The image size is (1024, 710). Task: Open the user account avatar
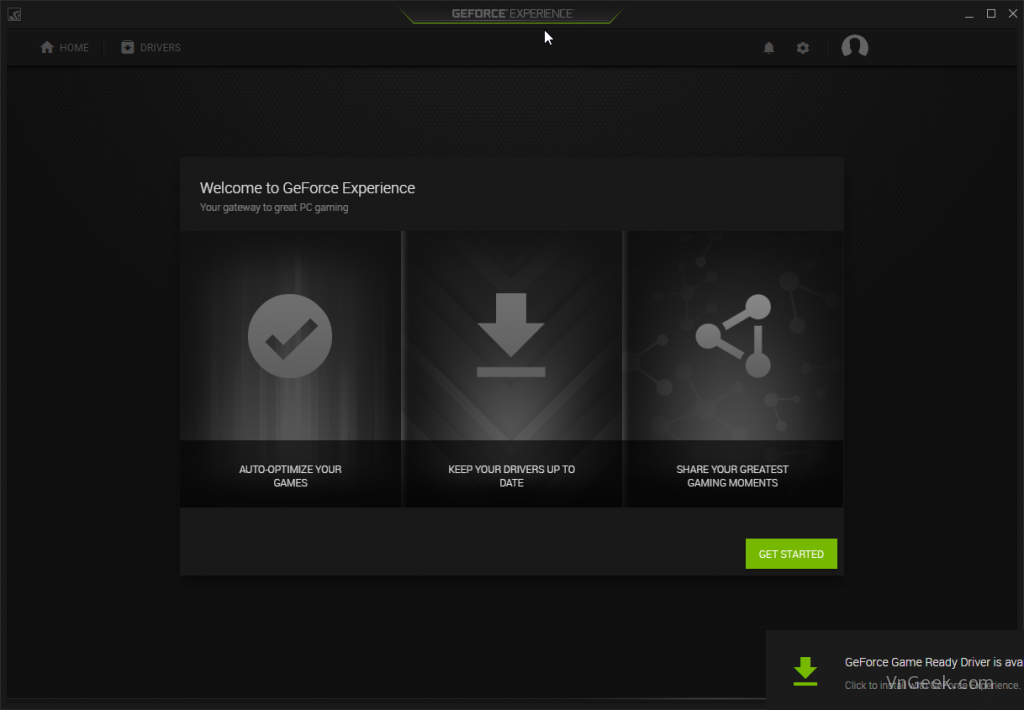click(x=854, y=47)
